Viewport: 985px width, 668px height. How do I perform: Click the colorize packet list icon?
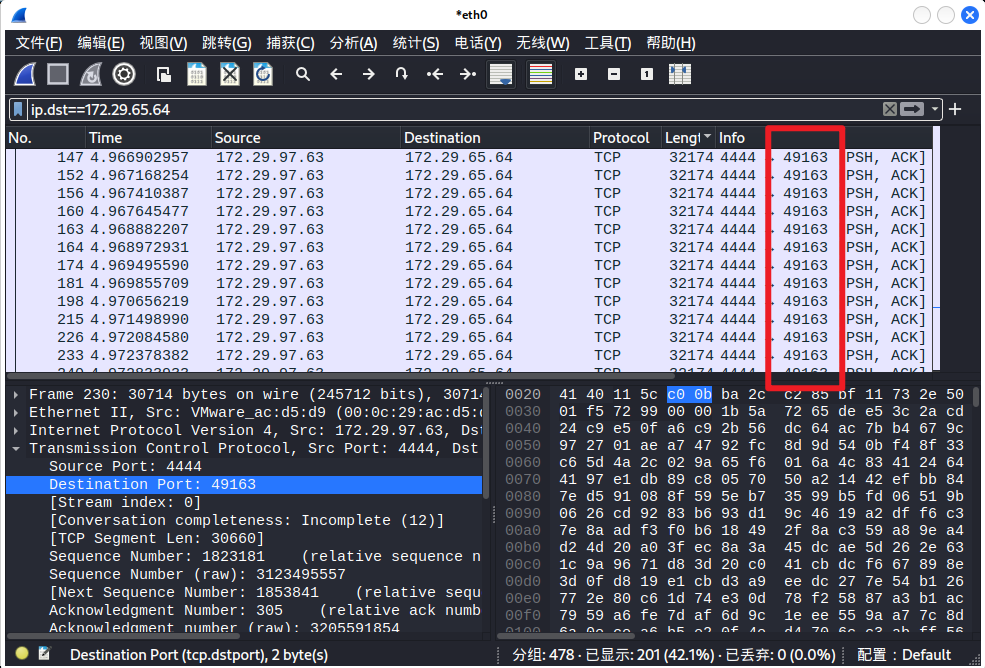(541, 74)
